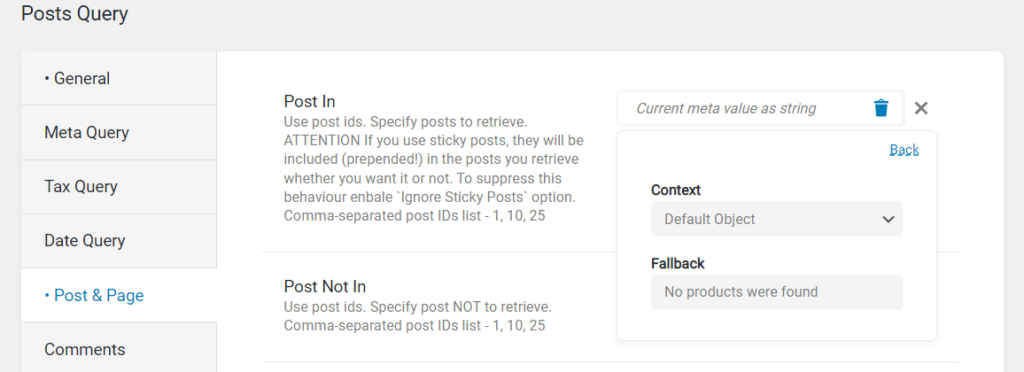Screen dimensions: 1024x372
Task: Close the macro popup with X icon
Action: pyautogui.click(x=921, y=108)
